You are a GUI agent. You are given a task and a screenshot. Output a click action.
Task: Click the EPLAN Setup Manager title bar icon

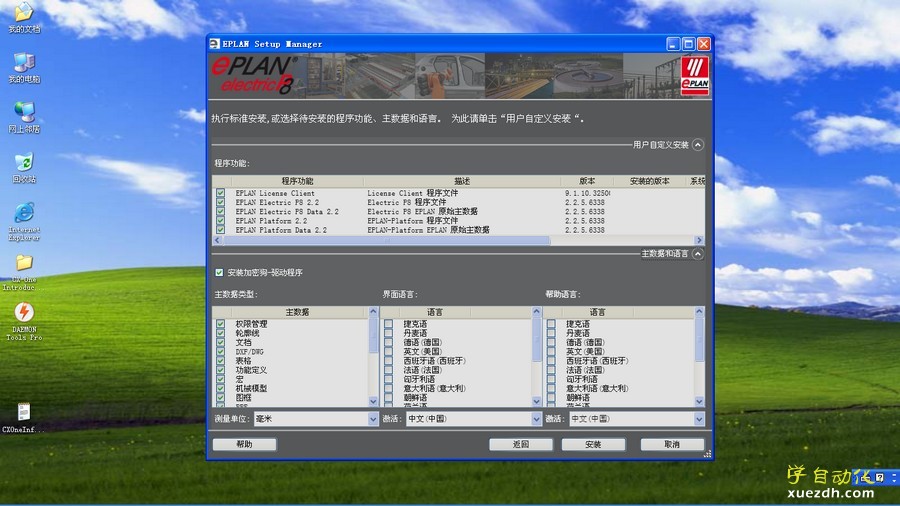click(x=215, y=44)
